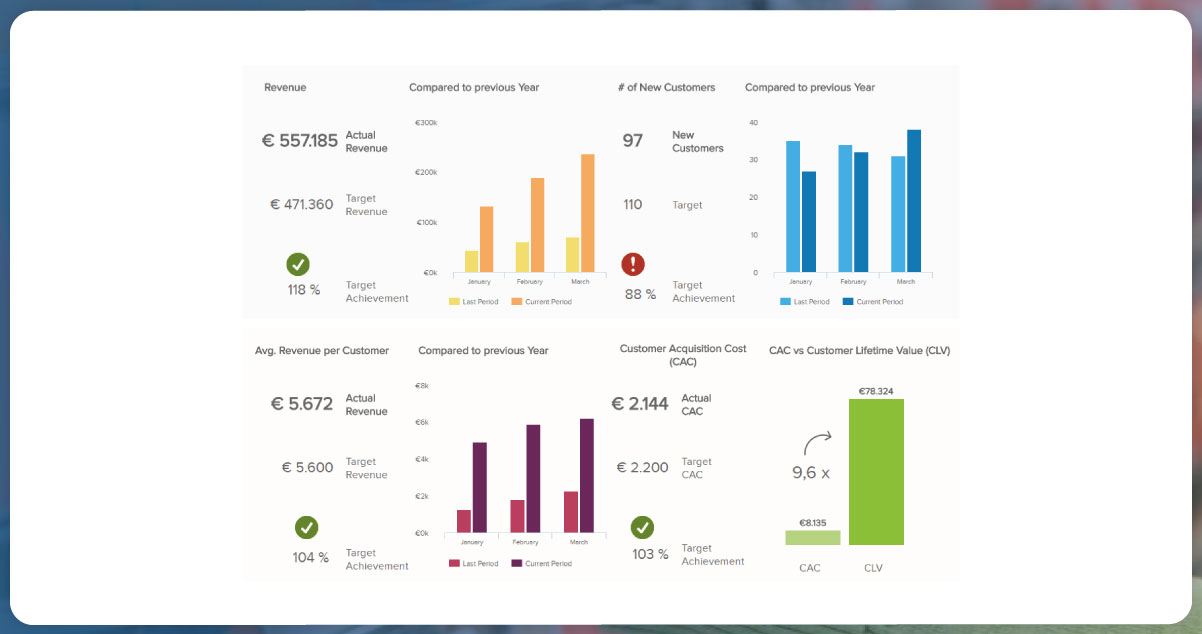Click the €8k axis label

click(x=422, y=385)
